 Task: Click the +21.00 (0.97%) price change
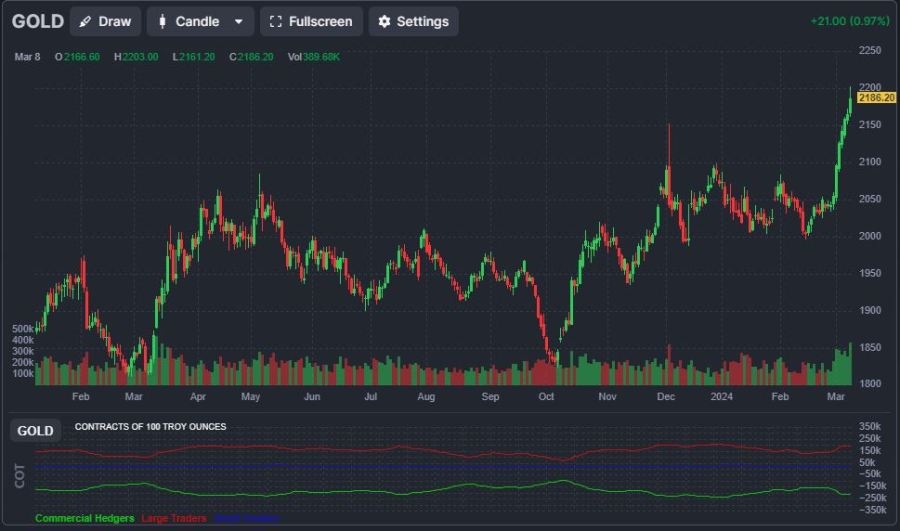click(x=849, y=21)
